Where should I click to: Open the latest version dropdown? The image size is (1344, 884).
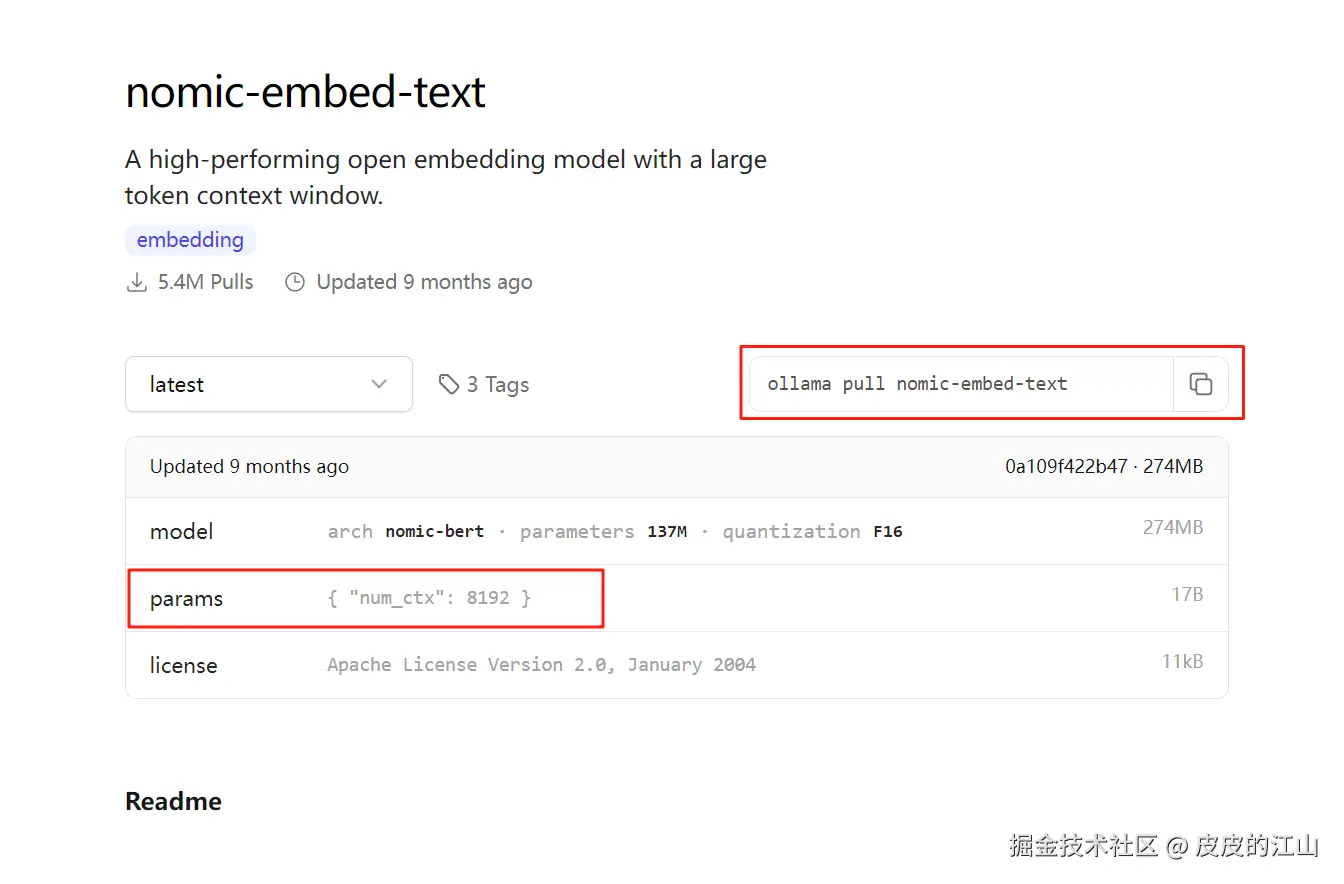[269, 384]
